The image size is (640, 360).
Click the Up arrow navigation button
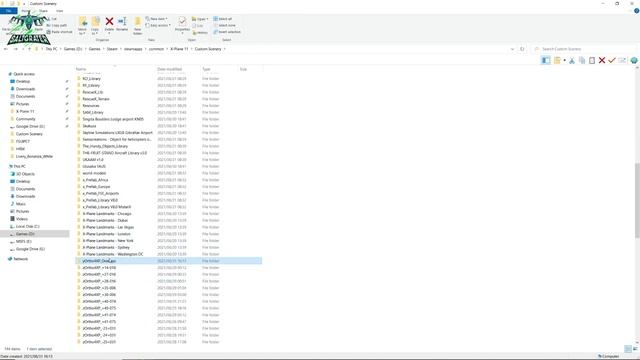(x=29, y=49)
